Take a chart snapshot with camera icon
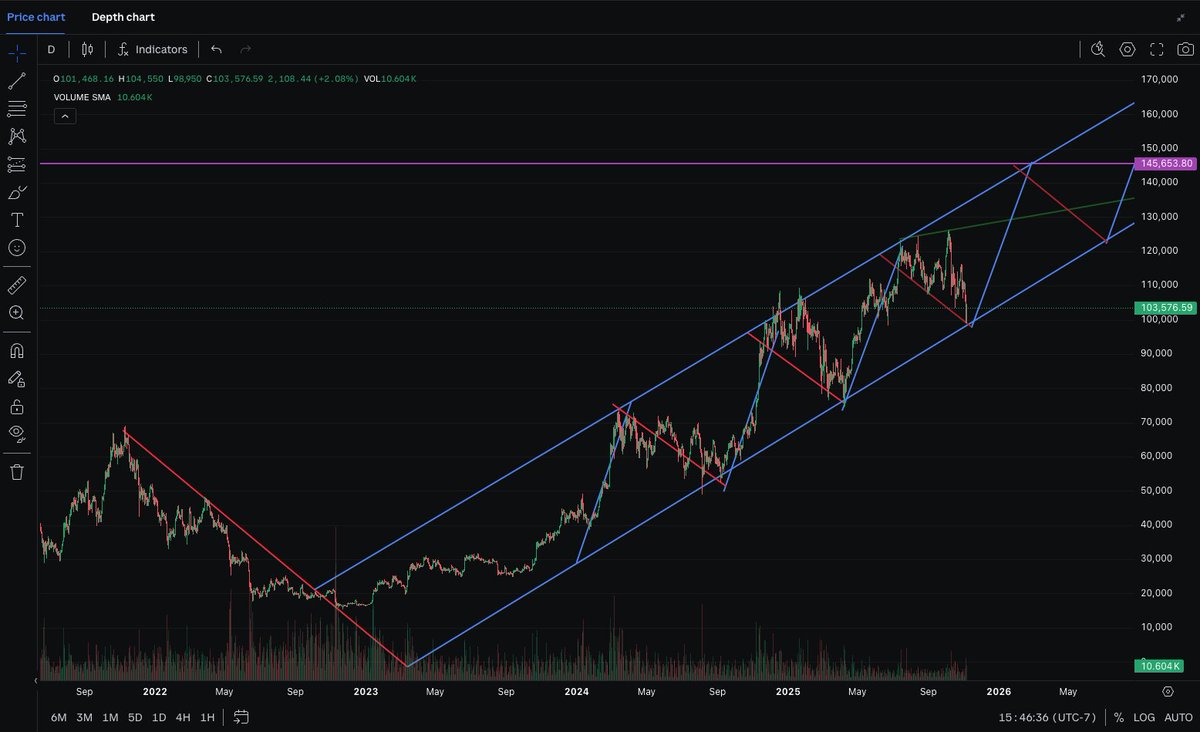This screenshot has width=1200, height=732. (1184, 49)
